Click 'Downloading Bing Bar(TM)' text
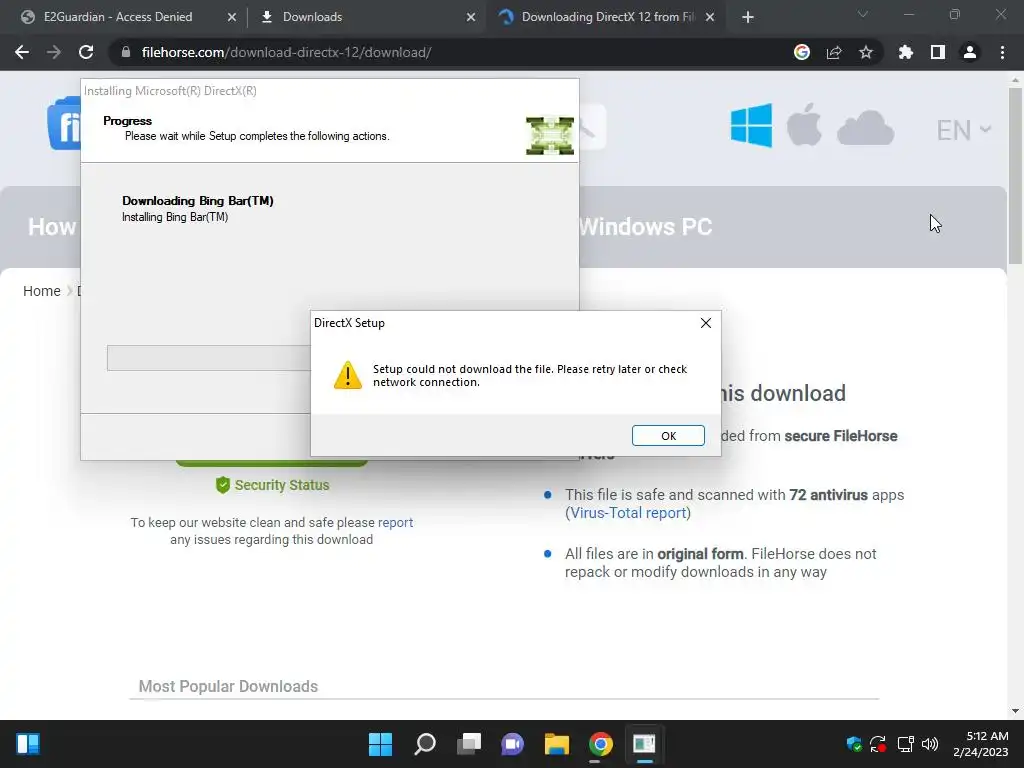1024x768 pixels. click(x=198, y=200)
